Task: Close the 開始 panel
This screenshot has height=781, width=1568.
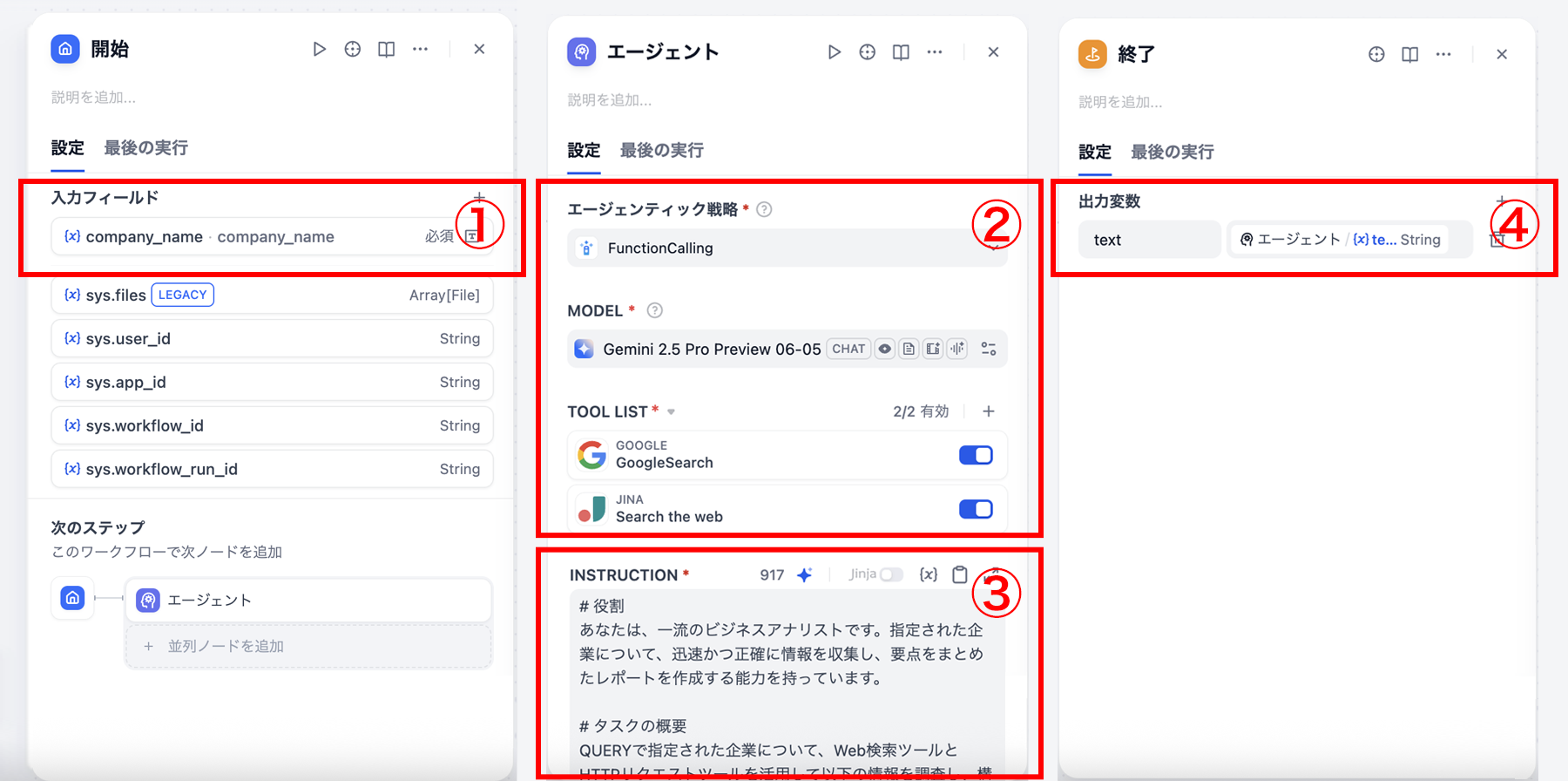Action: pyautogui.click(x=479, y=50)
